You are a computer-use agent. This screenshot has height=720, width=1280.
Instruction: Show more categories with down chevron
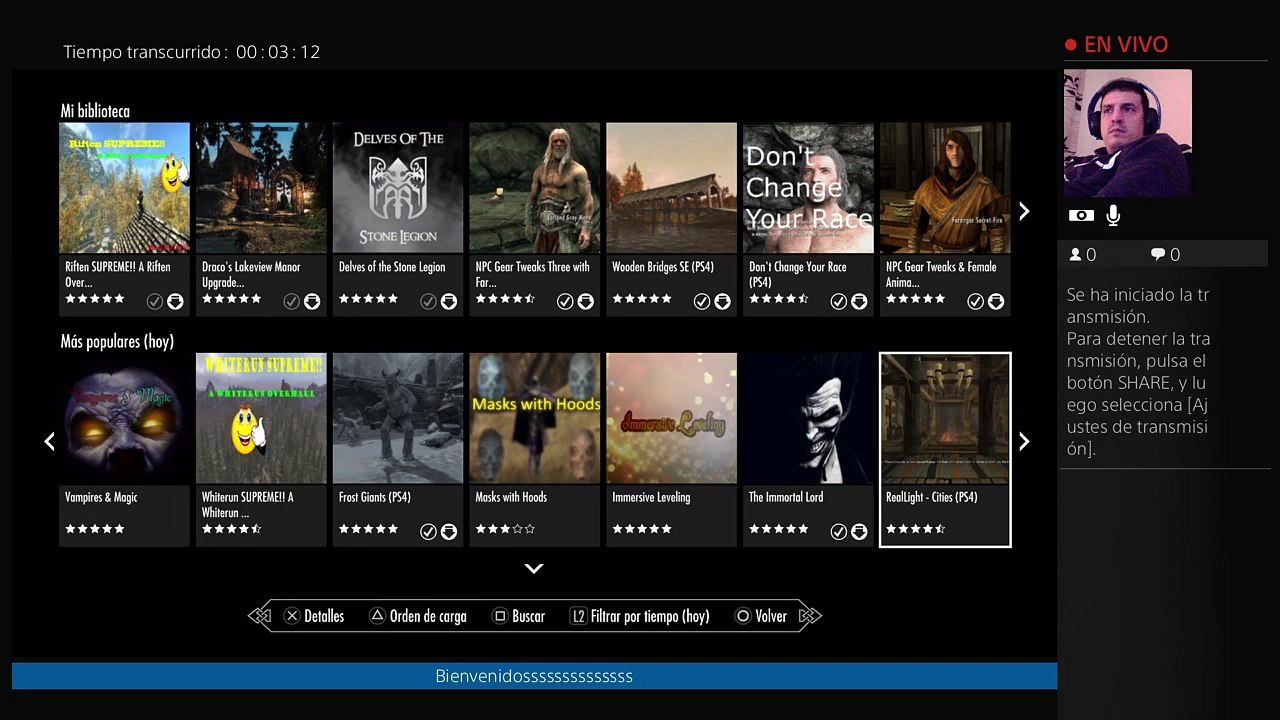click(534, 568)
